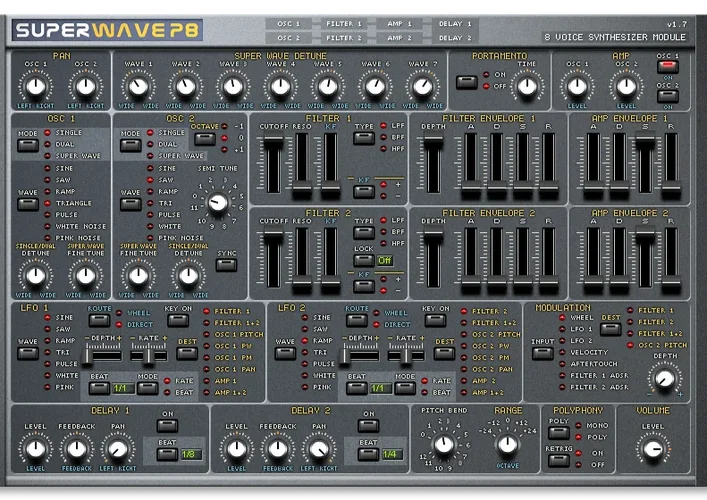Enable Delay 1 with its On button
The height and width of the screenshot is (500, 707).
coord(169,426)
